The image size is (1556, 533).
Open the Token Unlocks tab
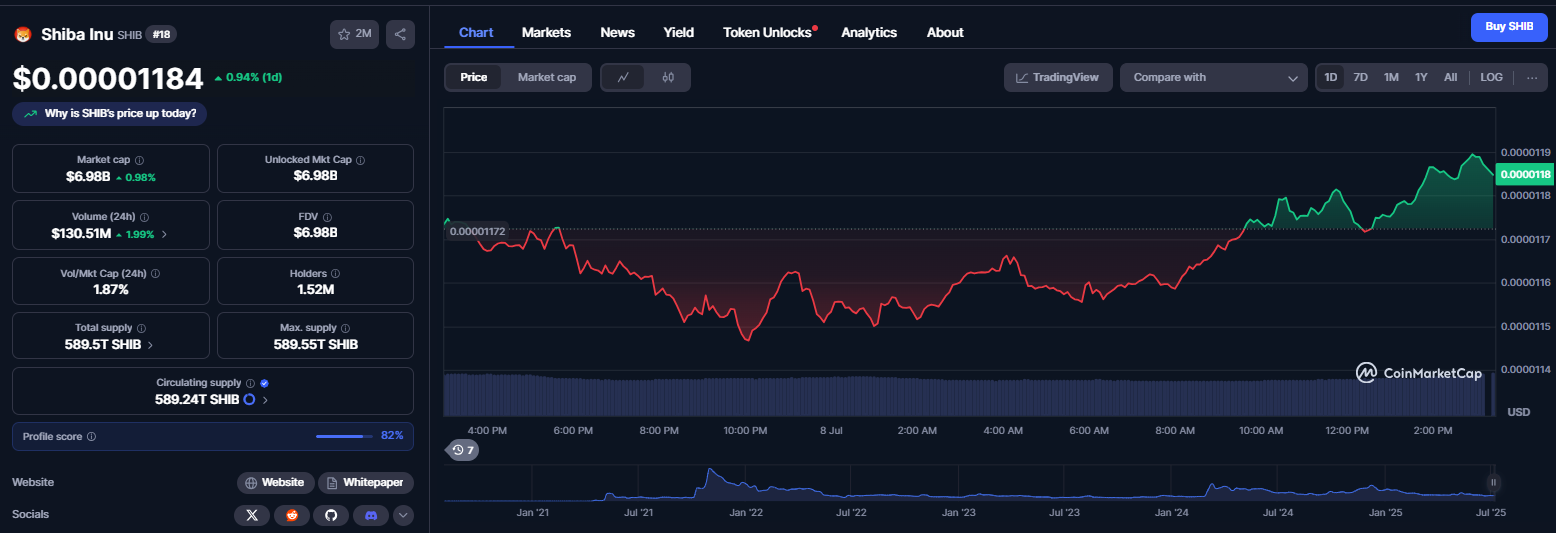point(767,32)
